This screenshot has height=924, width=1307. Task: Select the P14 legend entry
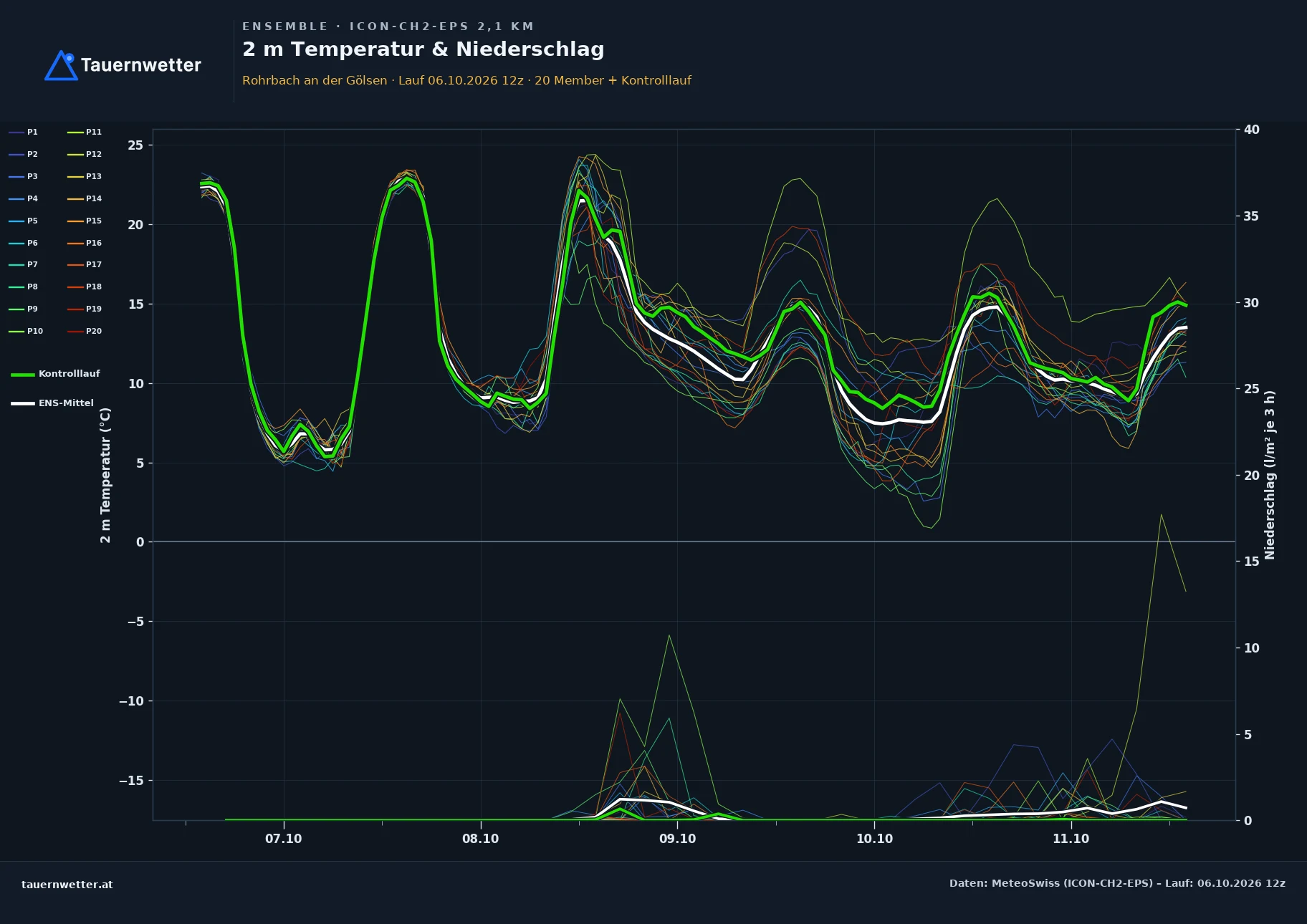tap(85, 198)
